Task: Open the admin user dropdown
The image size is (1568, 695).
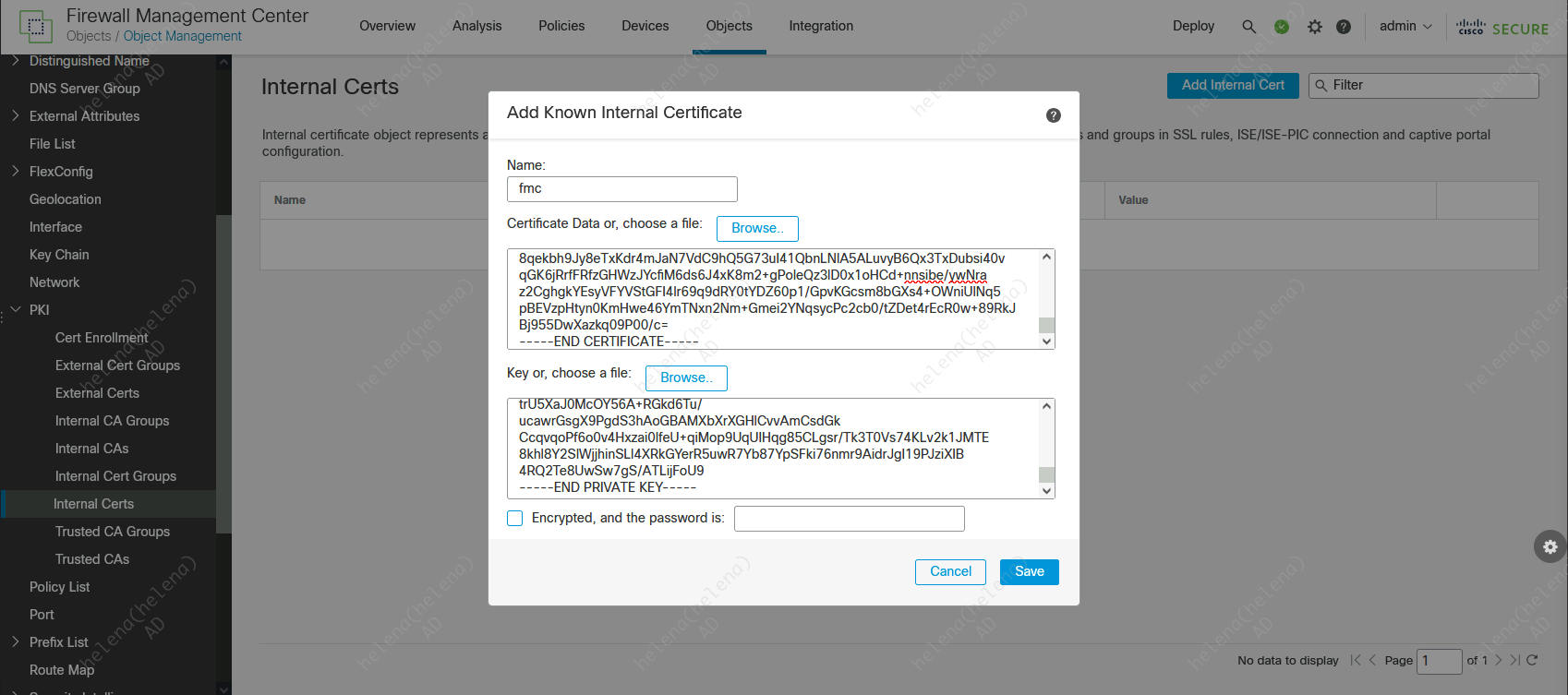Action: pyautogui.click(x=1405, y=27)
